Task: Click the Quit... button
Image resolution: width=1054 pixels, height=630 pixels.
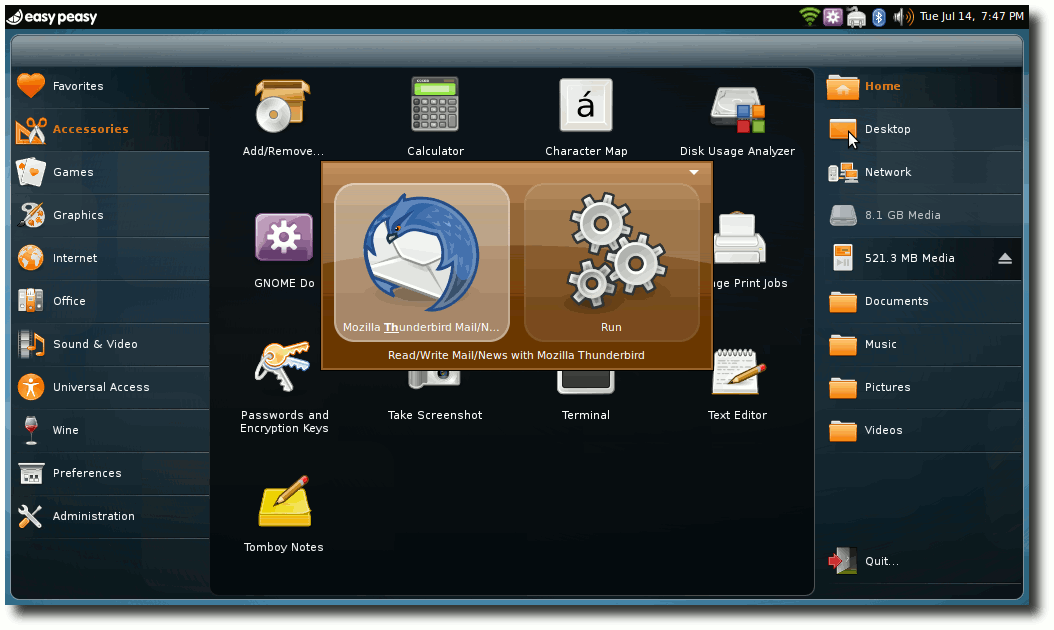Action: coord(922,561)
